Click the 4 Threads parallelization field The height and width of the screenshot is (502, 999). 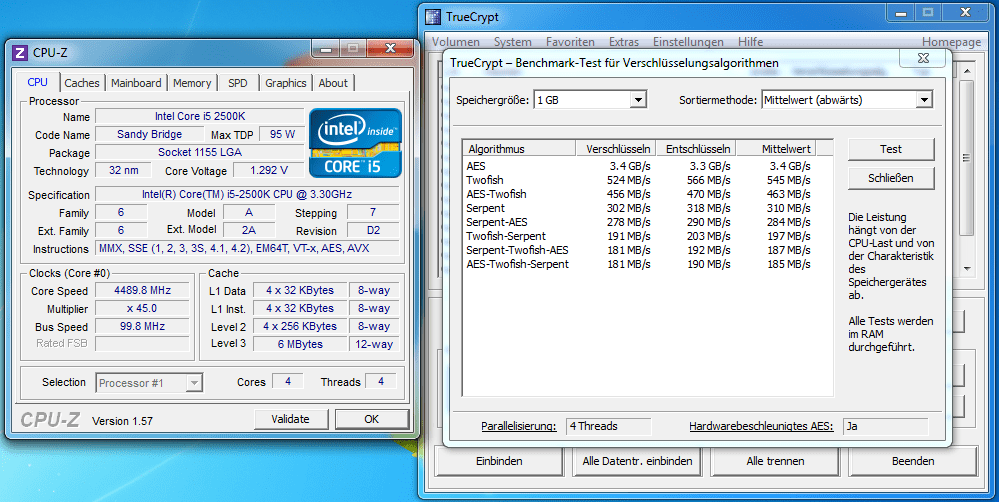[608, 426]
